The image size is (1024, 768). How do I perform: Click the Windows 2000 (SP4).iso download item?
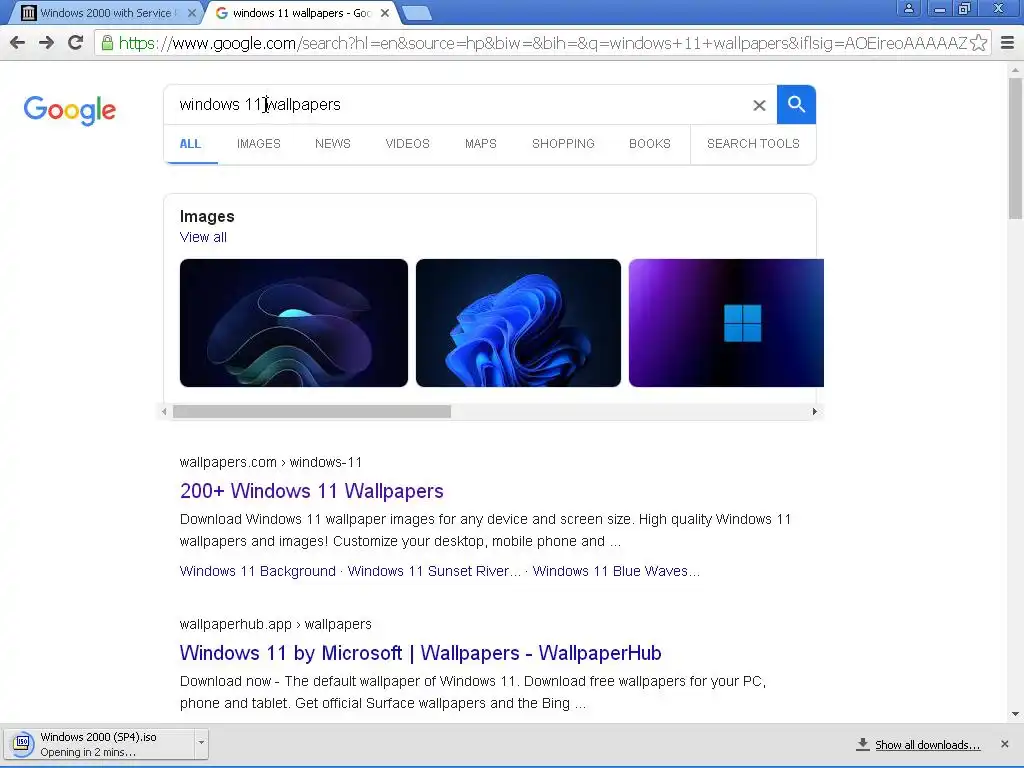click(x=98, y=744)
